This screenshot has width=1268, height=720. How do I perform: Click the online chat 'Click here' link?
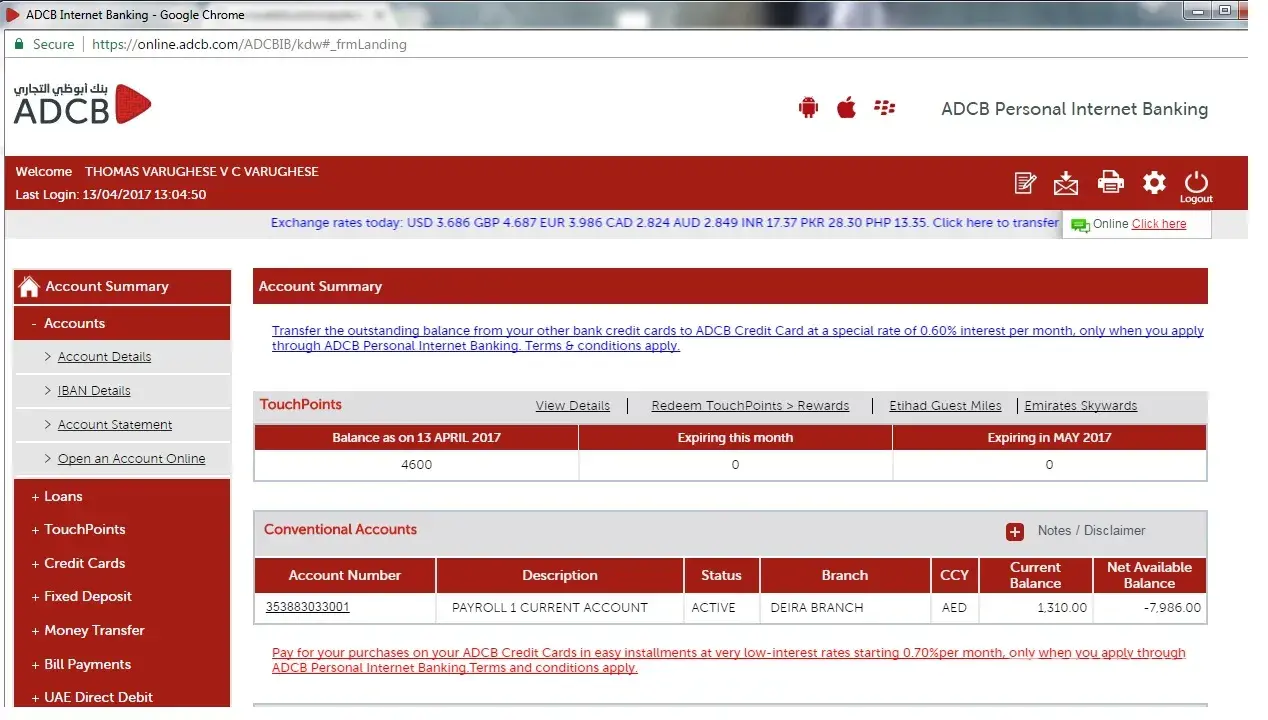click(x=1159, y=224)
